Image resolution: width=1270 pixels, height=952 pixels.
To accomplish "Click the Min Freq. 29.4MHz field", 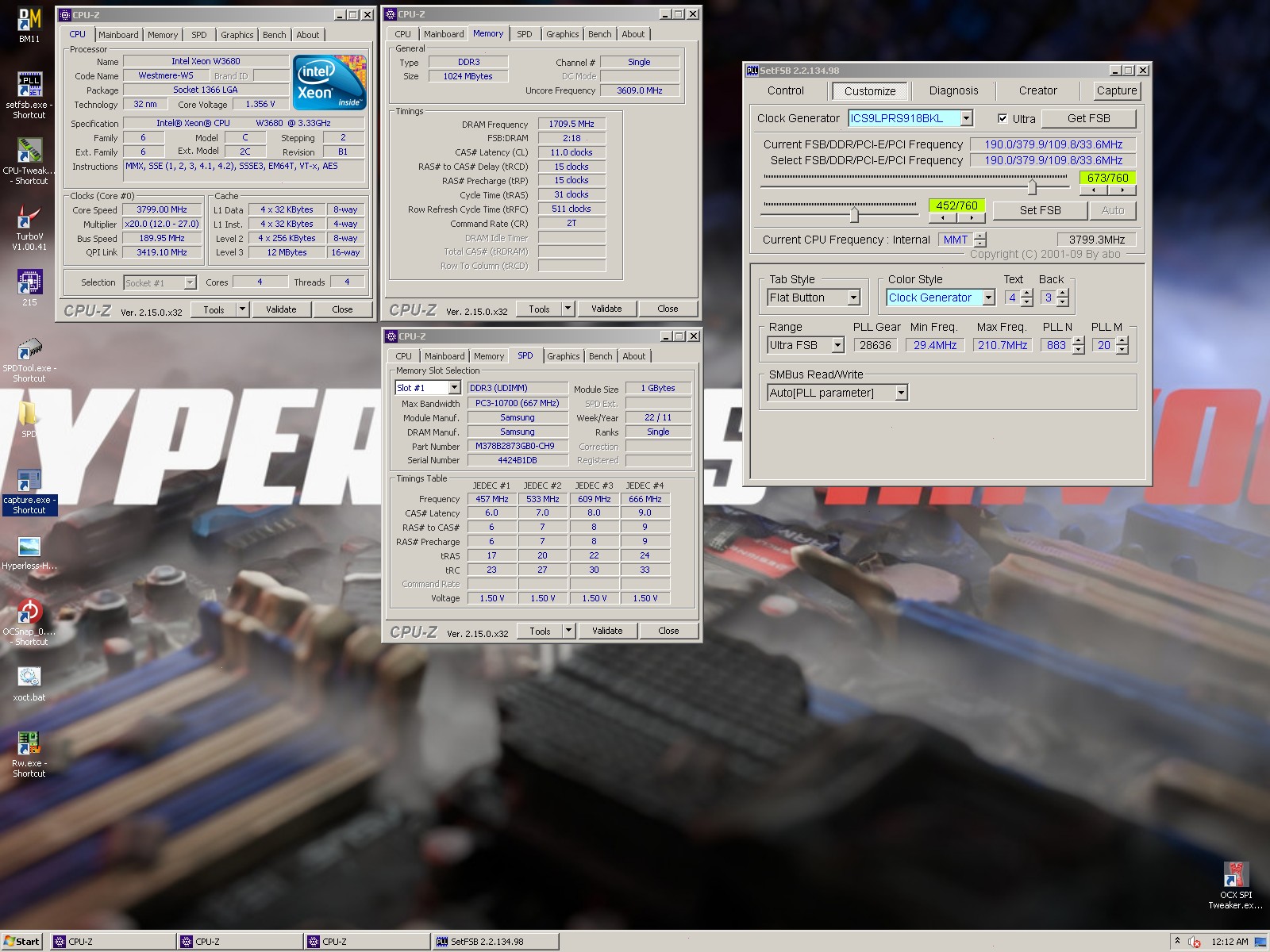I will [x=936, y=345].
